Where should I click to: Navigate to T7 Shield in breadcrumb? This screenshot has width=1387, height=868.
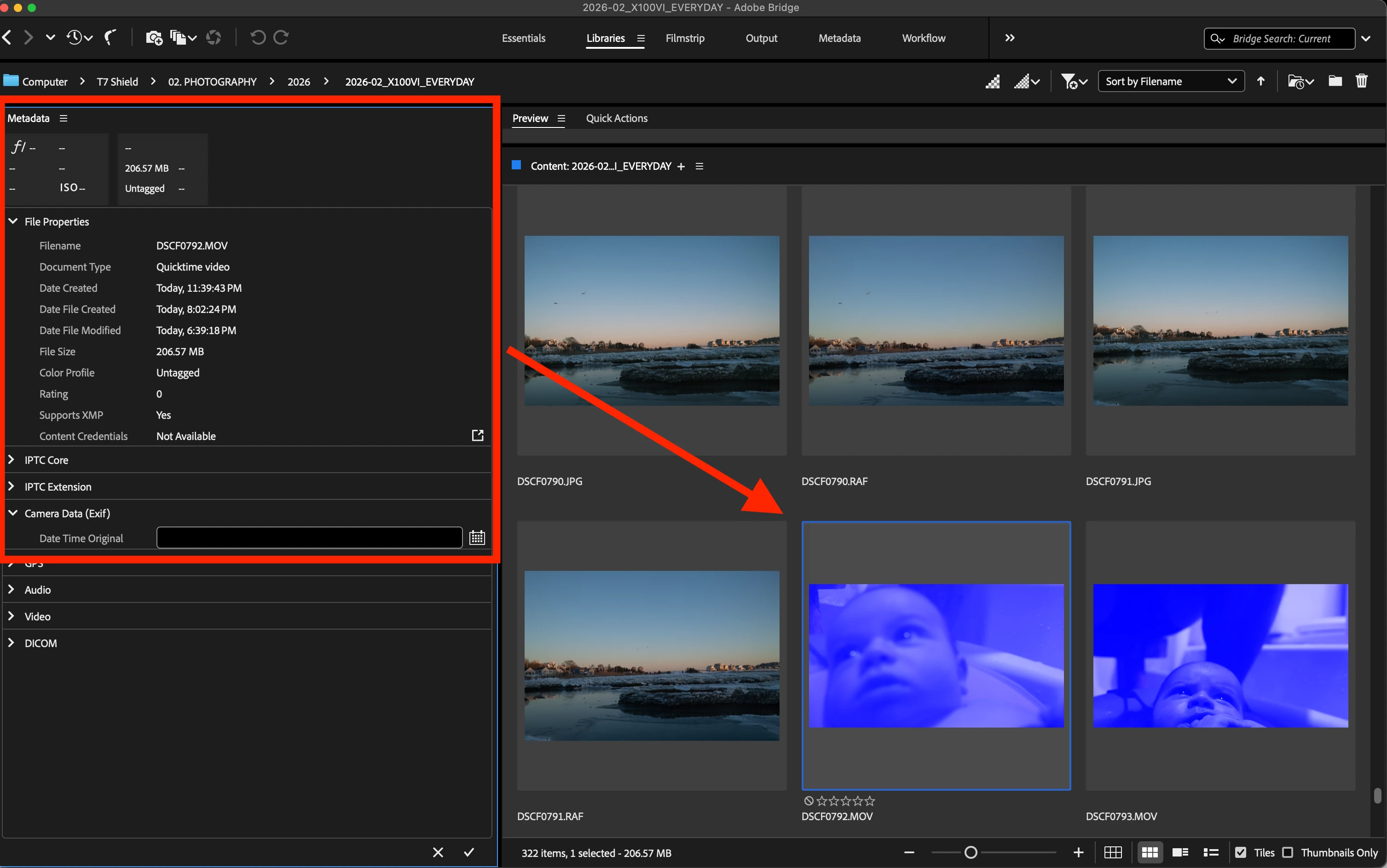click(117, 81)
